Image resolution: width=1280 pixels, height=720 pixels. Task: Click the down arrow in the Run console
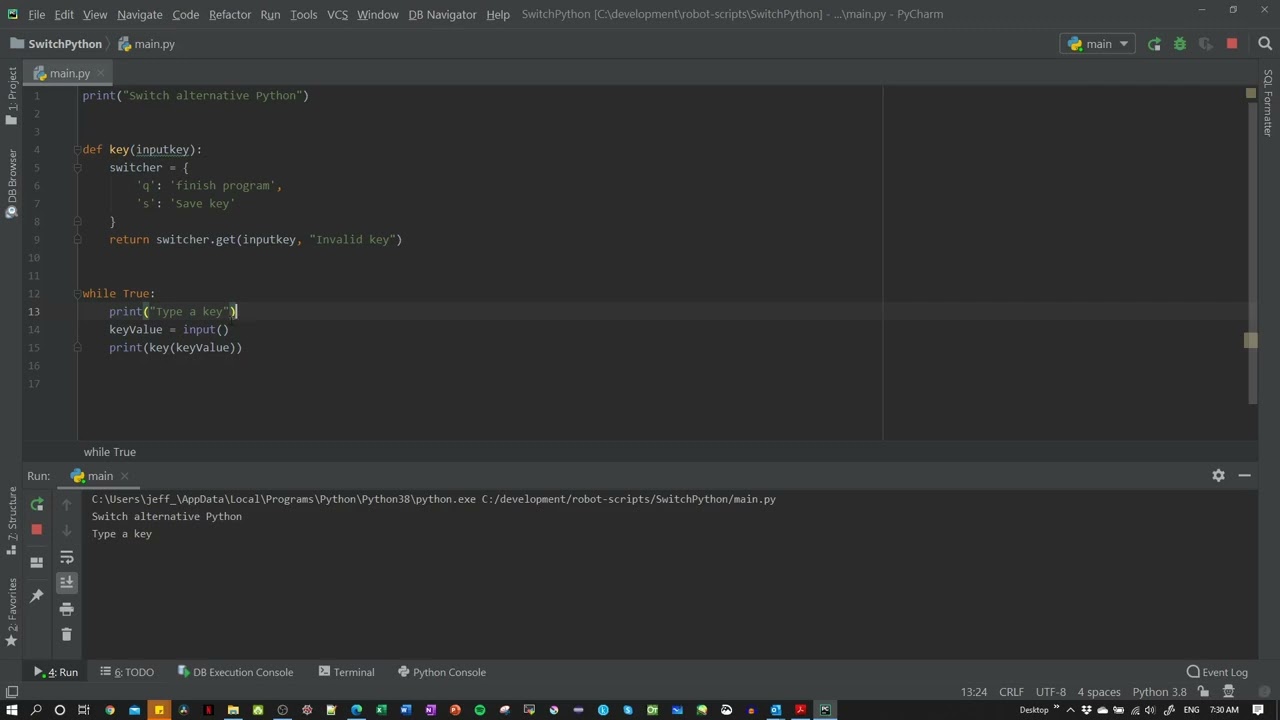tap(67, 531)
